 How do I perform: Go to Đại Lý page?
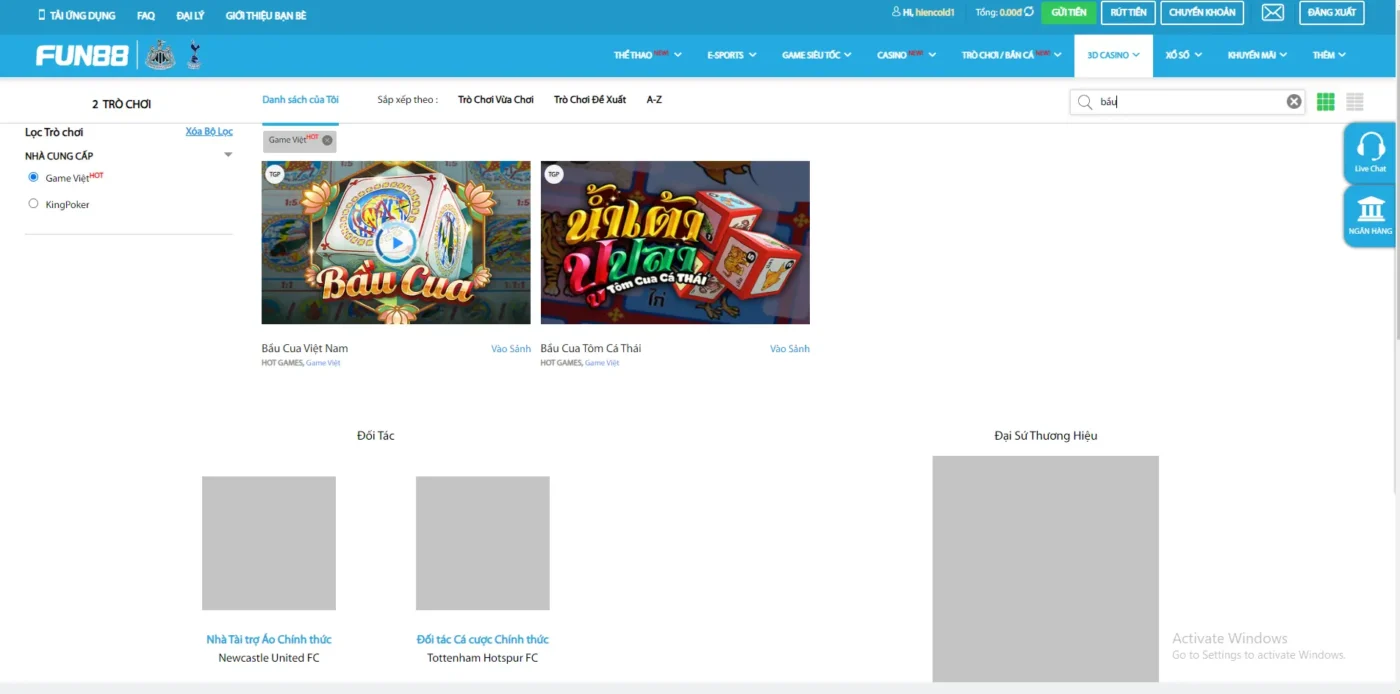pos(190,15)
